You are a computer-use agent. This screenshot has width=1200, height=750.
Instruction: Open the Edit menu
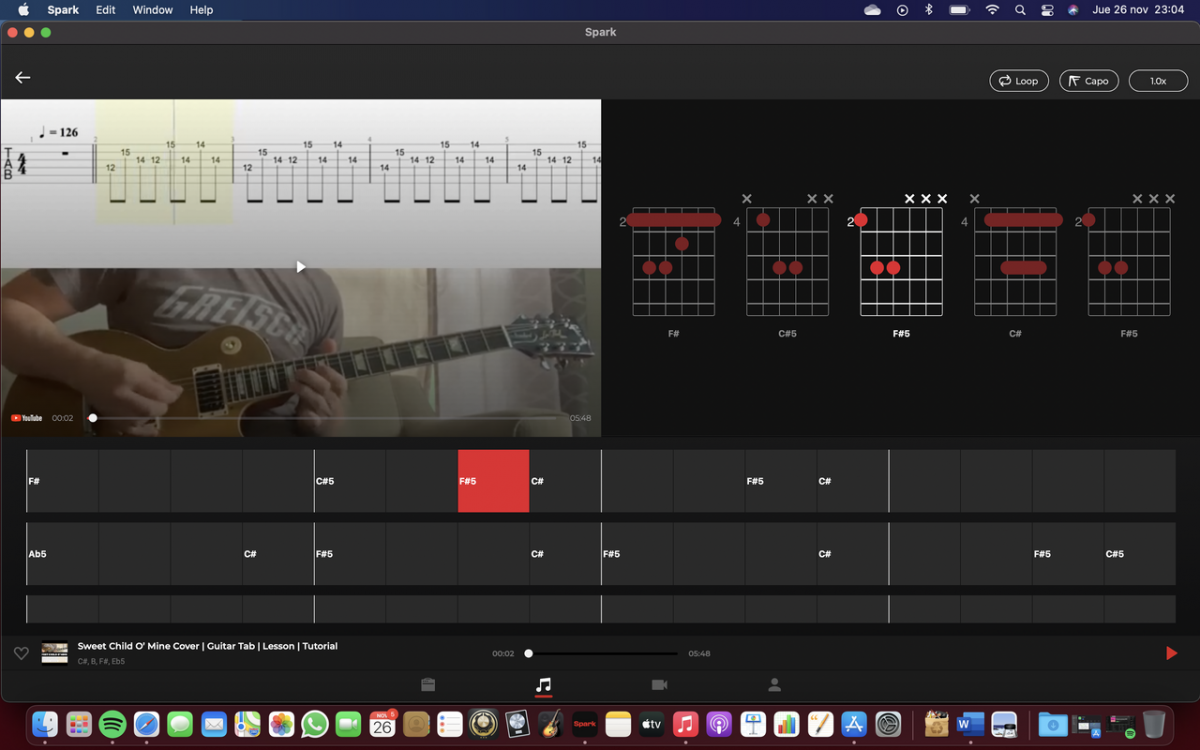coord(105,10)
